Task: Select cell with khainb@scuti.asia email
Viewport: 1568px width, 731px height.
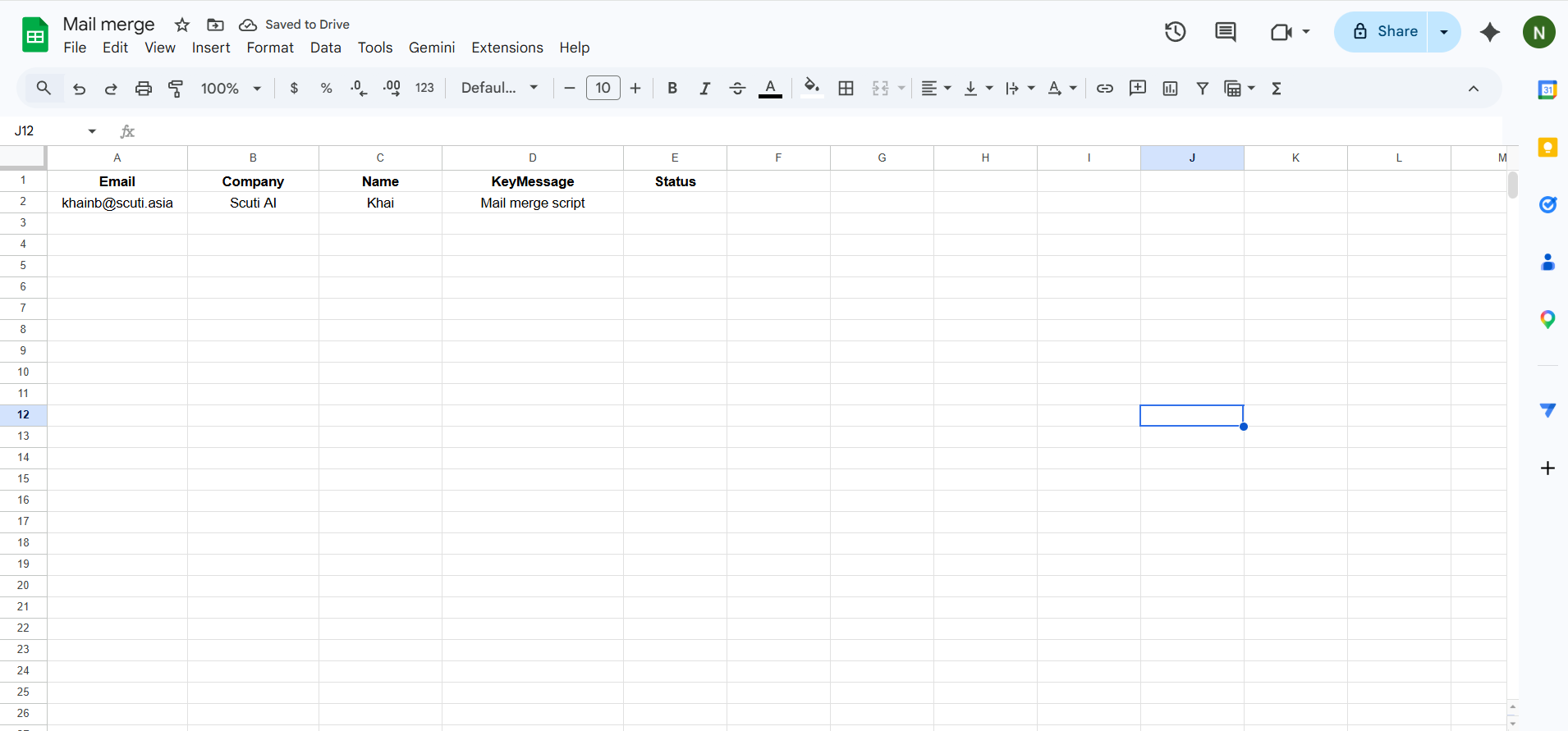Action: point(117,203)
